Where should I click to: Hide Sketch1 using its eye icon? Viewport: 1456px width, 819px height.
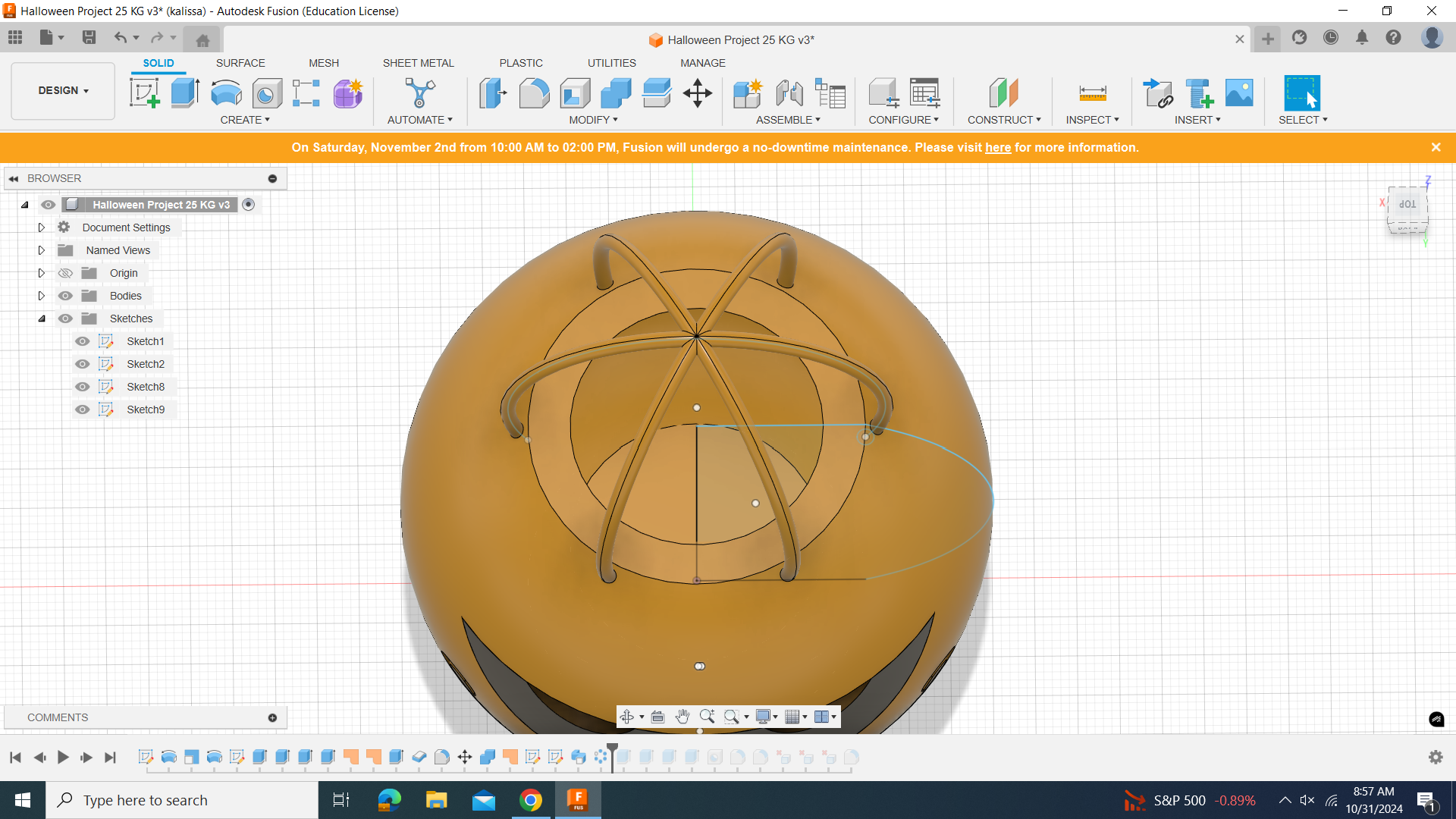(83, 341)
